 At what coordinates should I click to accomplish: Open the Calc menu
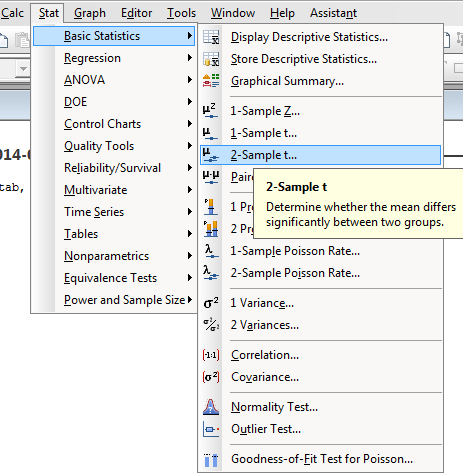[12, 13]
